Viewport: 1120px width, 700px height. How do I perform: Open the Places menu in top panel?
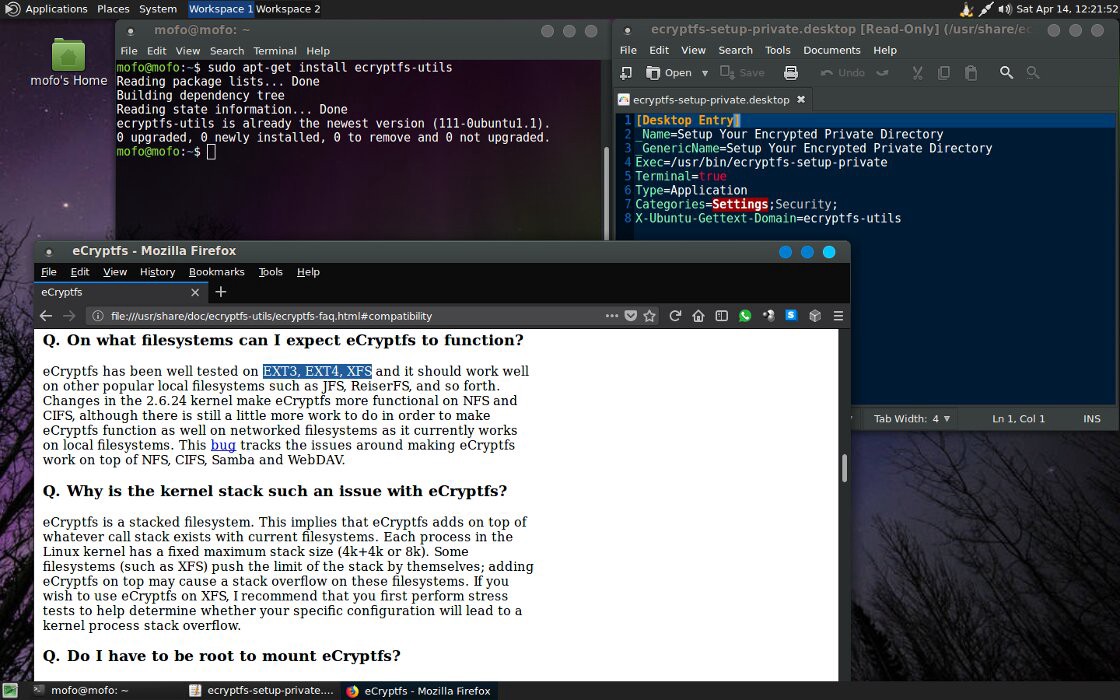coord(113,9)
